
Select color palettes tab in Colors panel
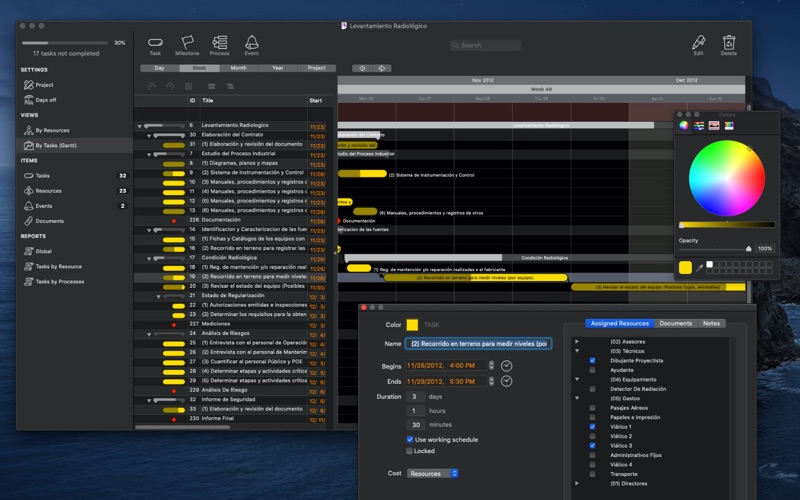[714, 126]
